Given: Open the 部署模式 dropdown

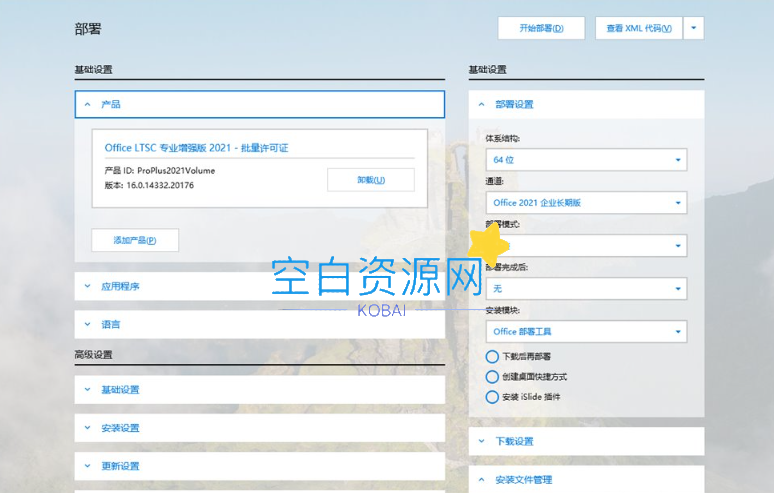Looking at the screenshot, I should 586,246.
